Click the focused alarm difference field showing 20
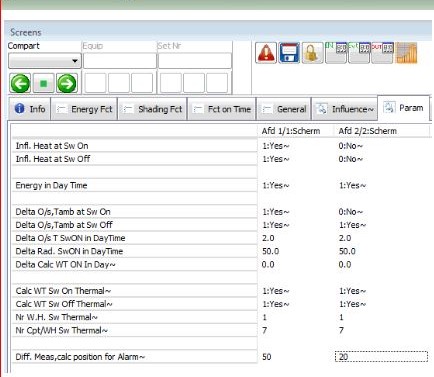The width and height of the screenshot is (434, 377). [381, 357]
